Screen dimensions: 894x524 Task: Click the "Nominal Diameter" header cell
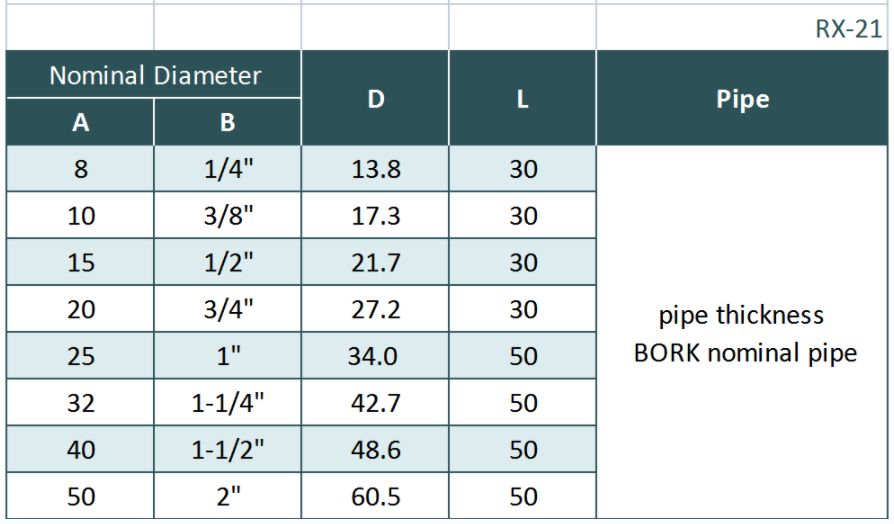tap(155, 75)
